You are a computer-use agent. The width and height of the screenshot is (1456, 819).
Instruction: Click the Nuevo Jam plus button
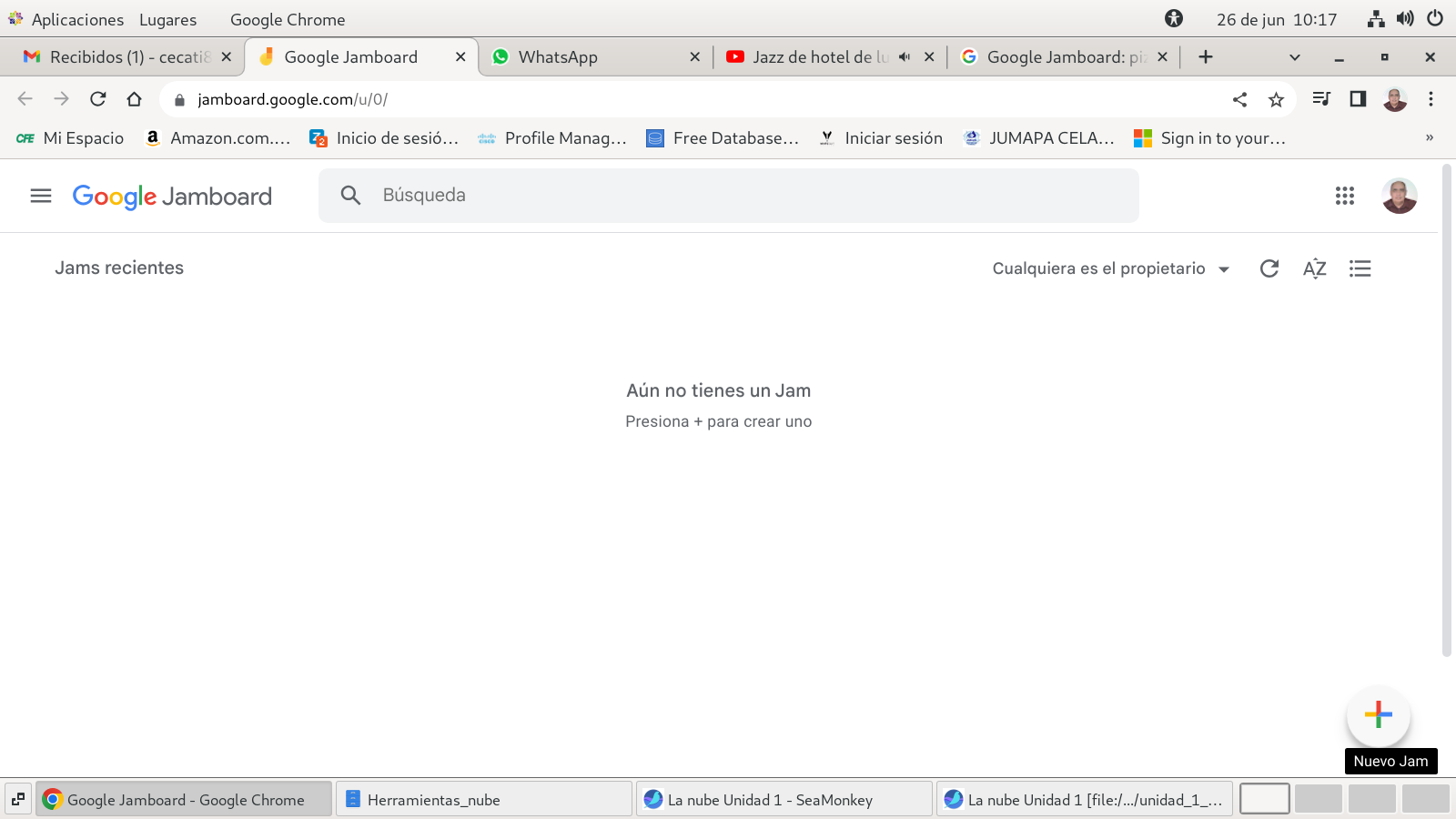tap(1378, 715)
